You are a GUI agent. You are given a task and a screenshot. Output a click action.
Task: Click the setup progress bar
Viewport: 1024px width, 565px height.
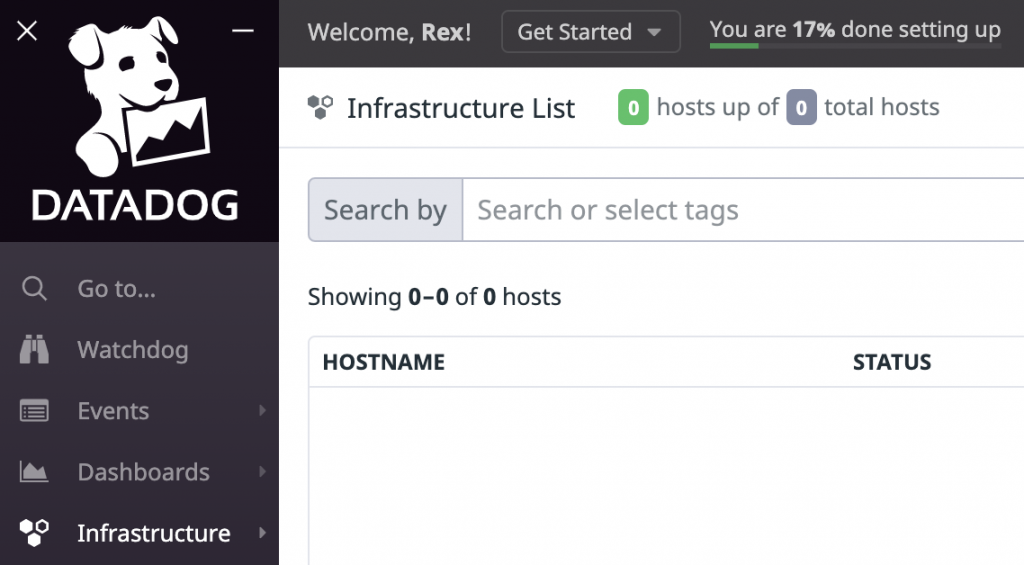[x=855, y=46]
